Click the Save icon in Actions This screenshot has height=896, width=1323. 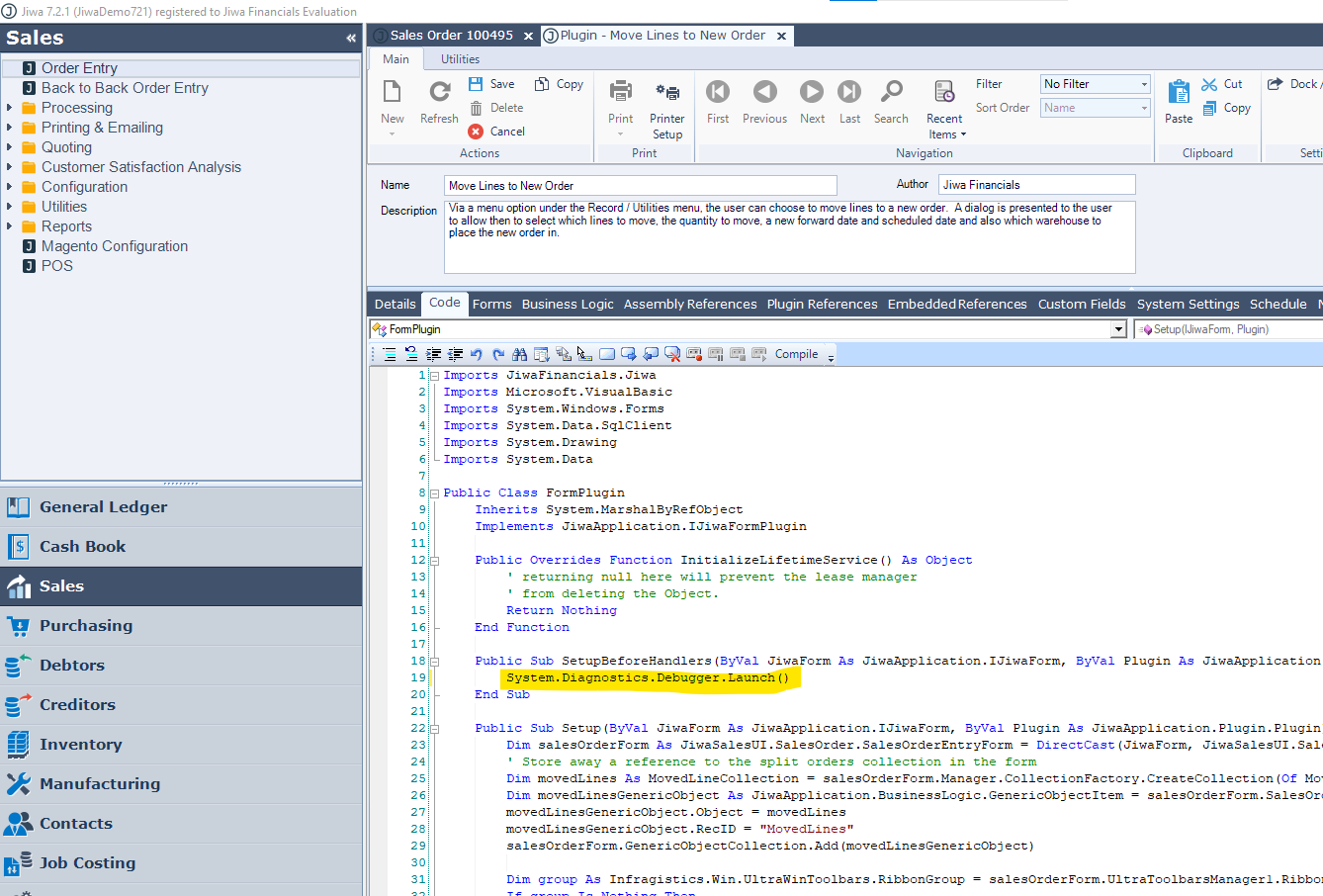(x=476, y=84)
